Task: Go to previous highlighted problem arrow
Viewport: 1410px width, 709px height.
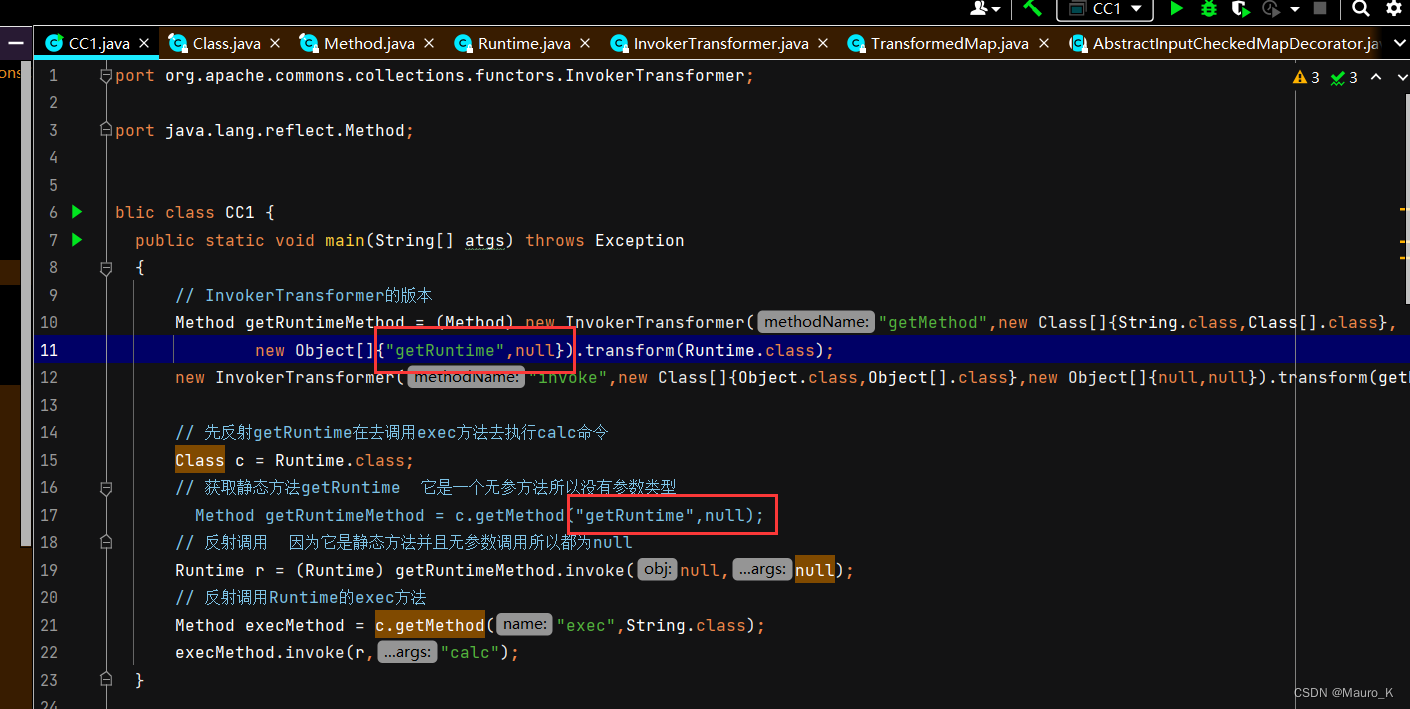Action: 1376,77
